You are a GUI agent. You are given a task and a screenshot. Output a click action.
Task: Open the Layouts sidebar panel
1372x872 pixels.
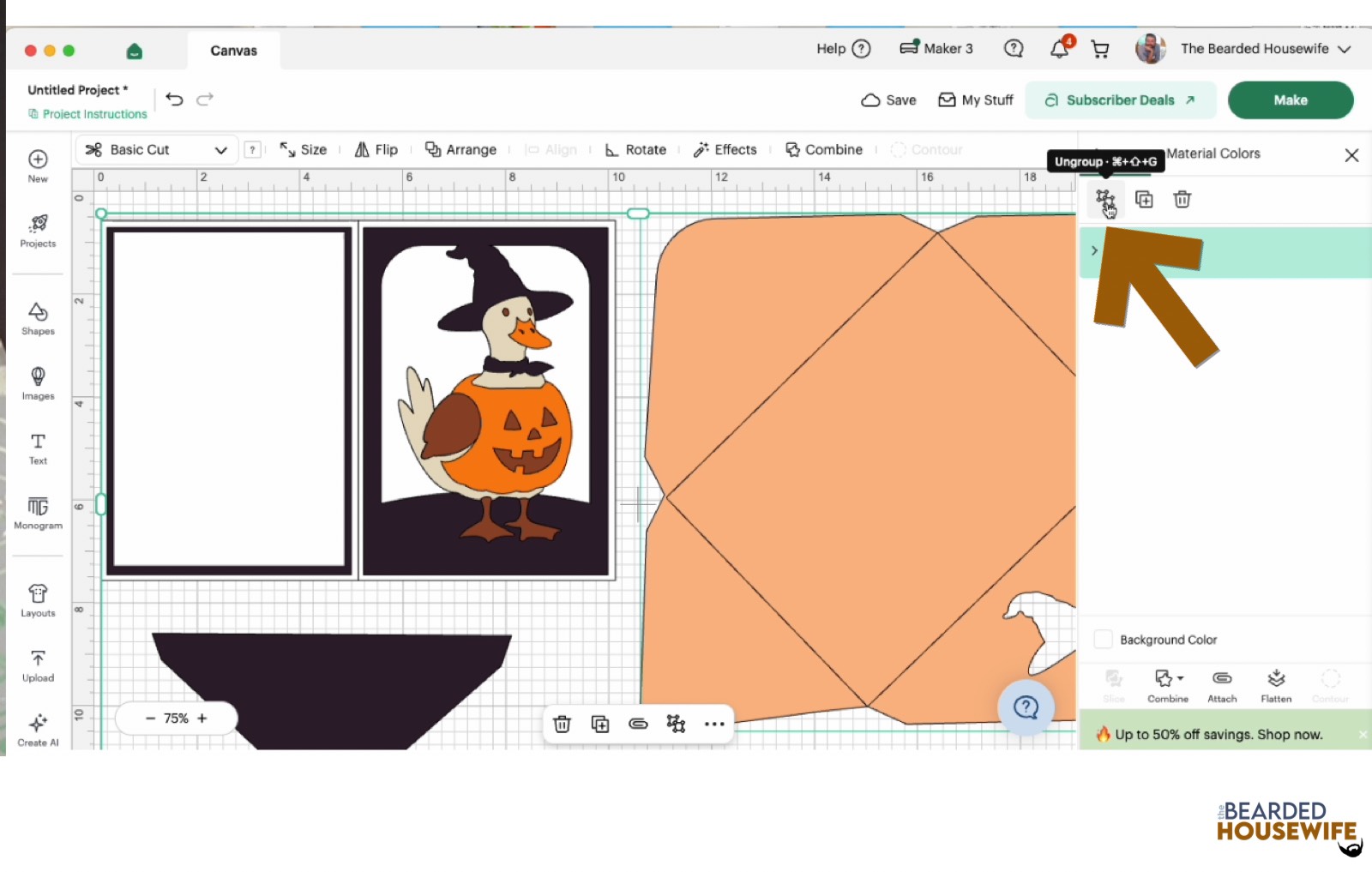coord(38,600)
